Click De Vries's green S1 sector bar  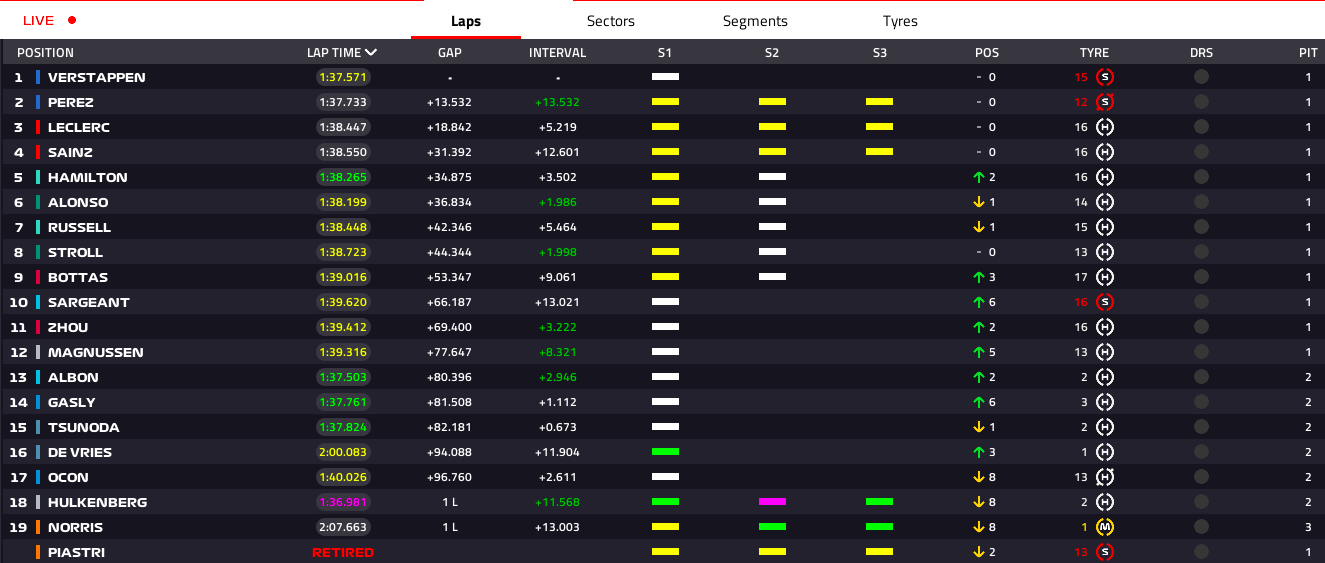665,451
